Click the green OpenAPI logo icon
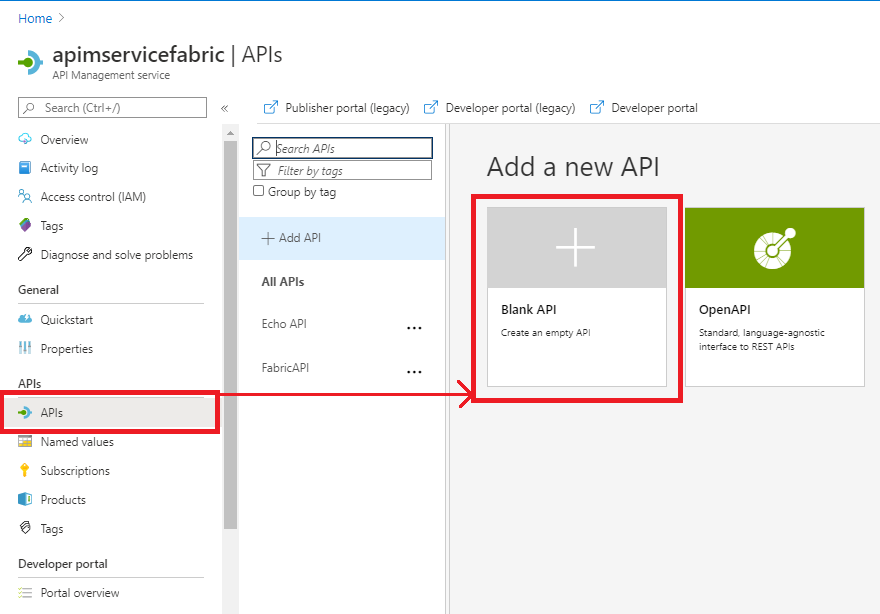The width and height of the screenshot is (880, 614). (x=774, y=248)
